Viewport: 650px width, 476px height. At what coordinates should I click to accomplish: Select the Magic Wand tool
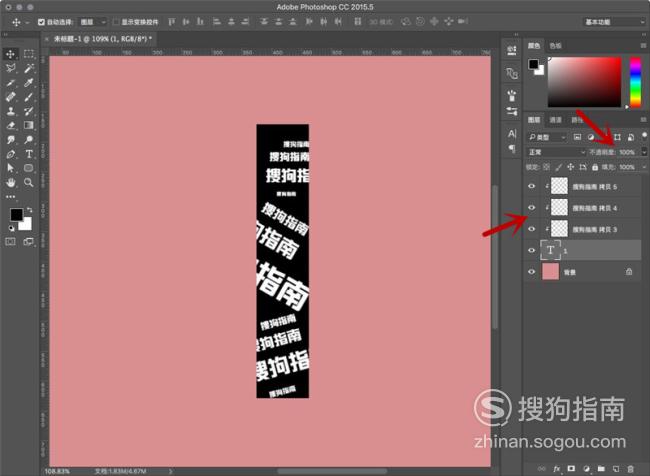tap(29, 68)
